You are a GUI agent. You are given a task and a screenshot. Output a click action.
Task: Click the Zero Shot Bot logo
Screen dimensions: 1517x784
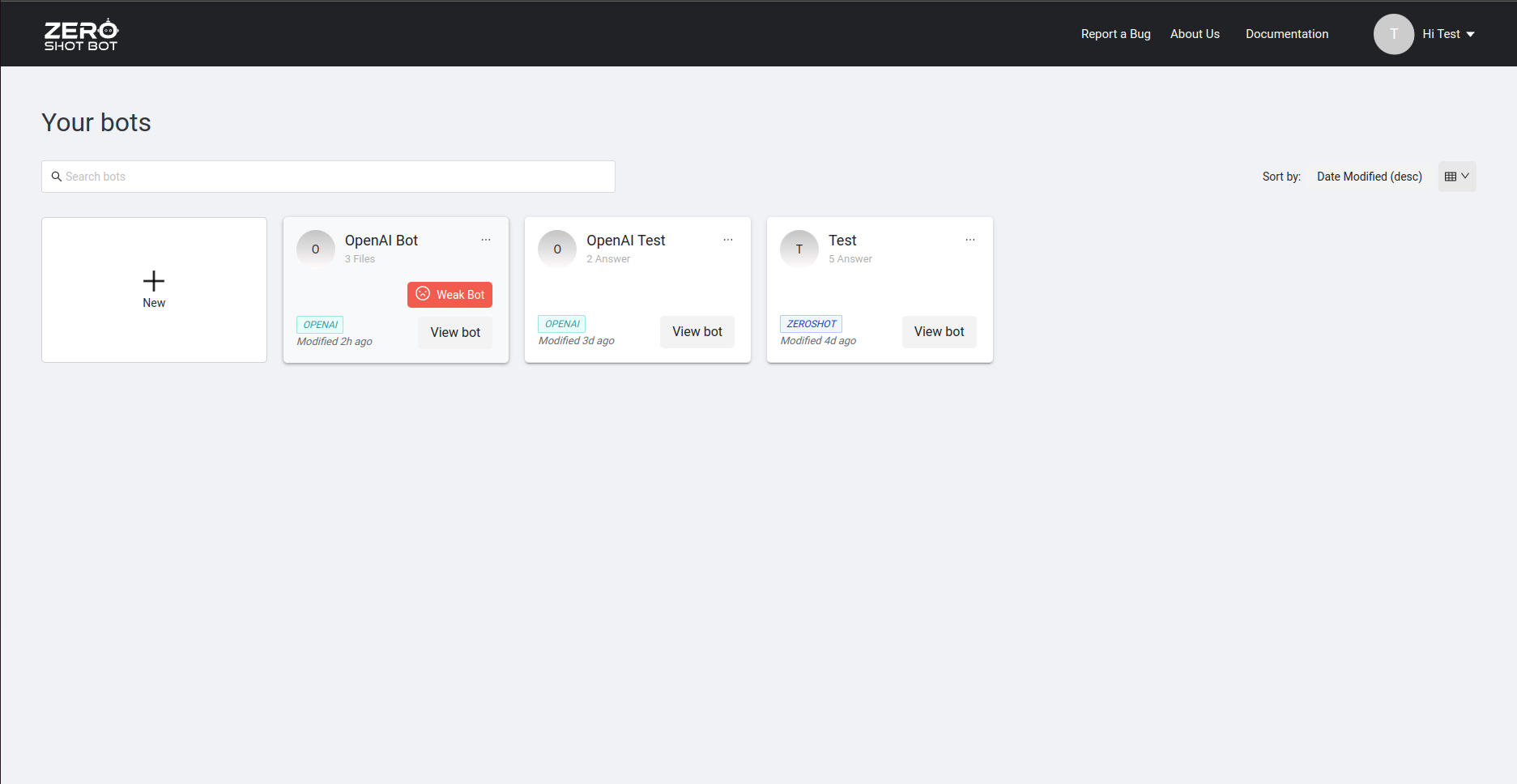click(x=81, y=35)
